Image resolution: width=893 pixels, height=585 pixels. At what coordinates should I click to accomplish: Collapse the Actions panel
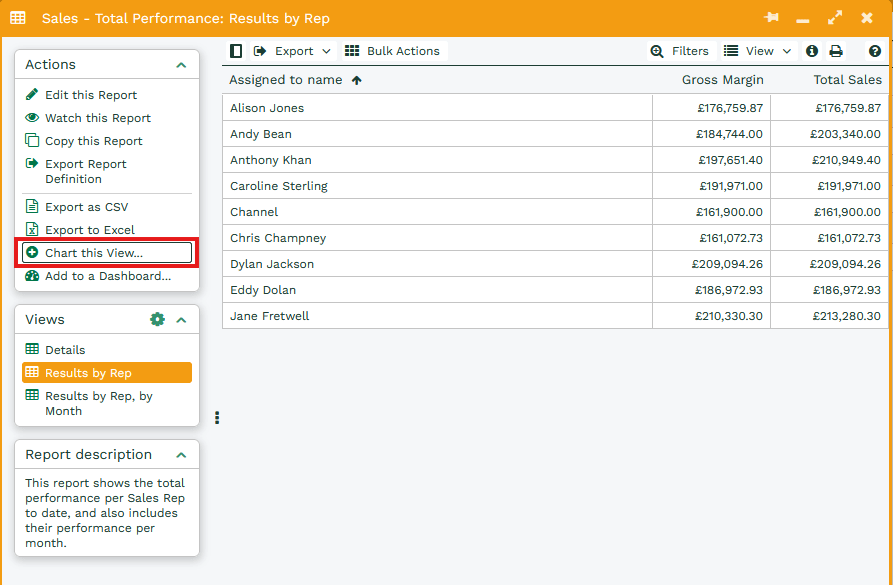[181, 65]
